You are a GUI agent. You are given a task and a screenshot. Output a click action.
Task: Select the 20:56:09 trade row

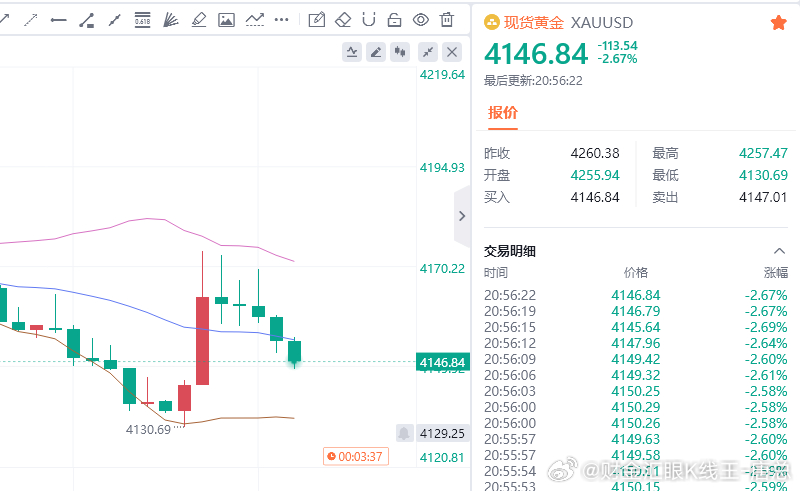pyautogui.click(x=636, y=359)
